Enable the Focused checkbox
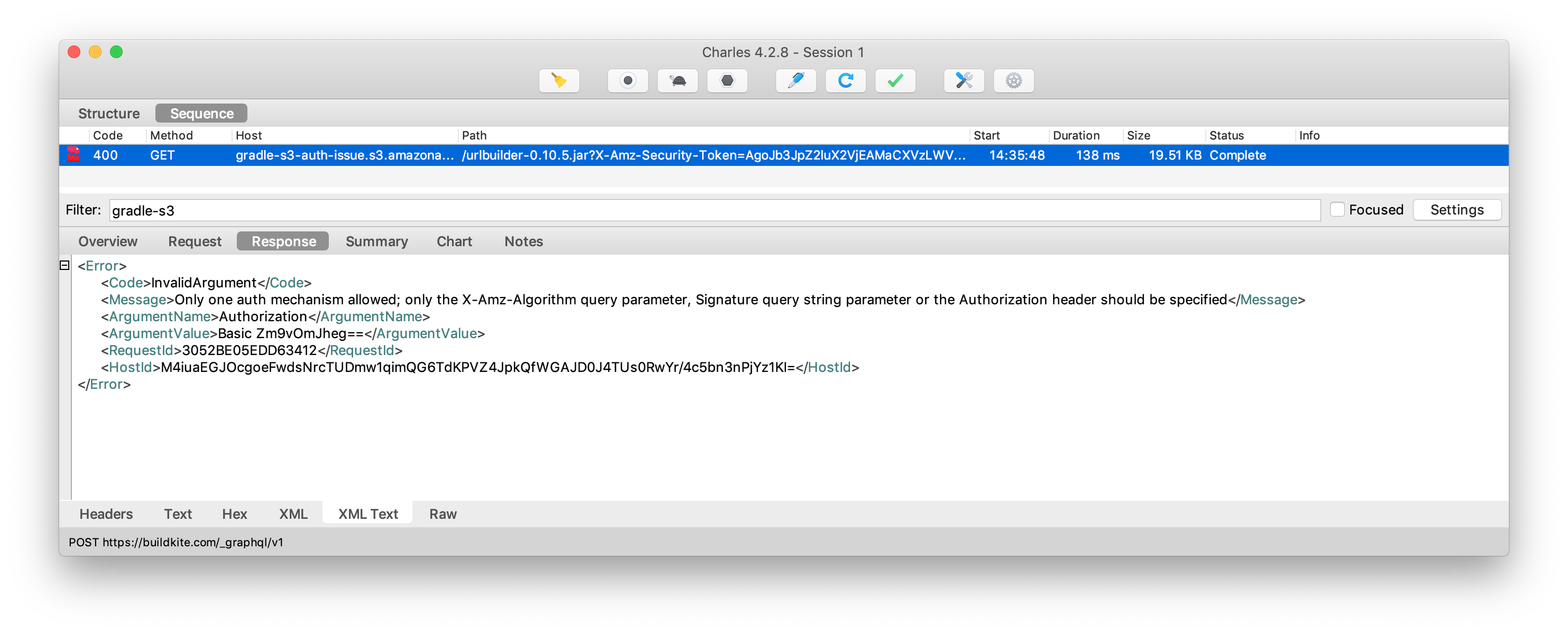1568x634 pixels. tap(1336, 210)
